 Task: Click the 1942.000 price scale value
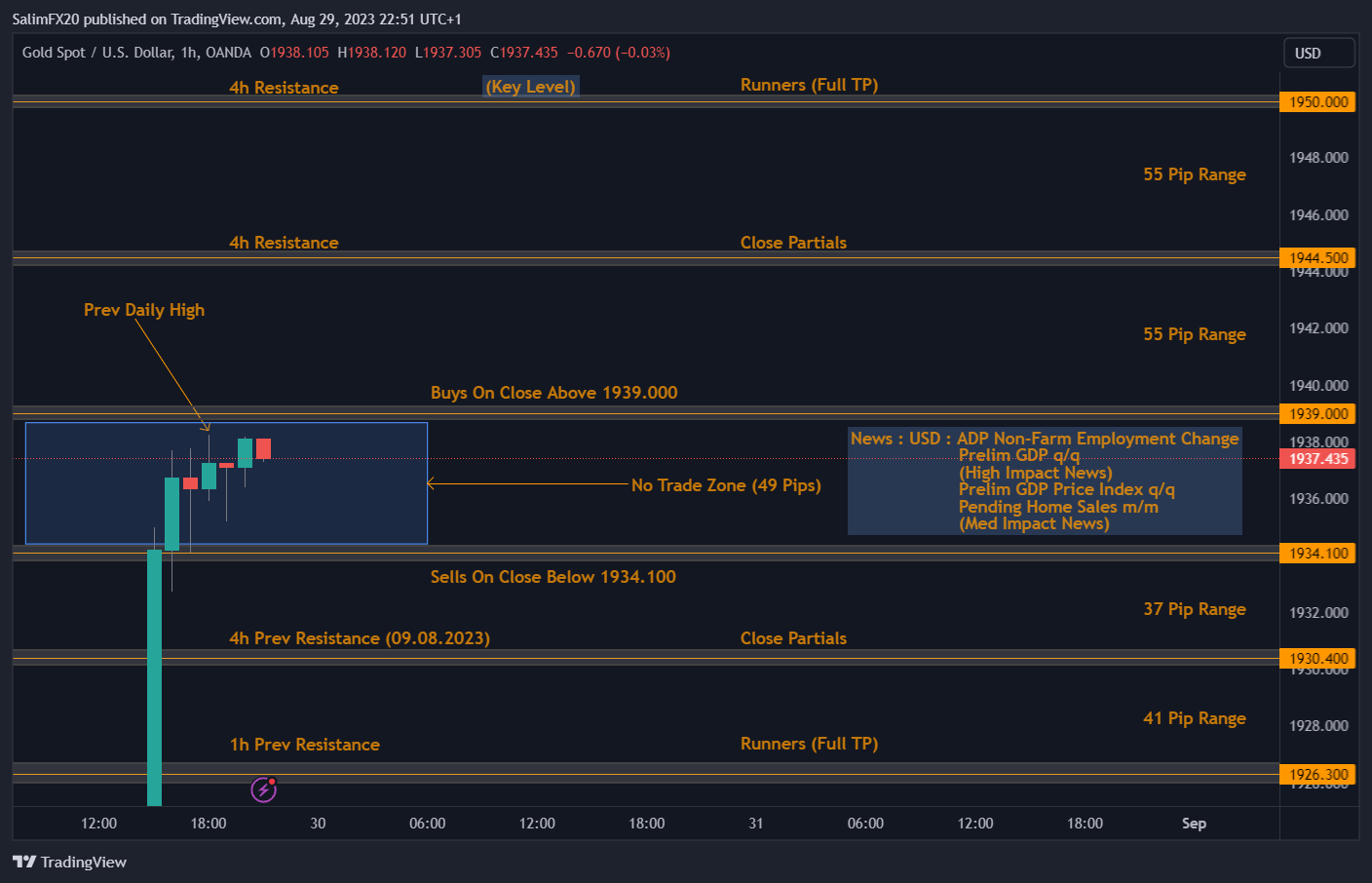point(1318,328)
